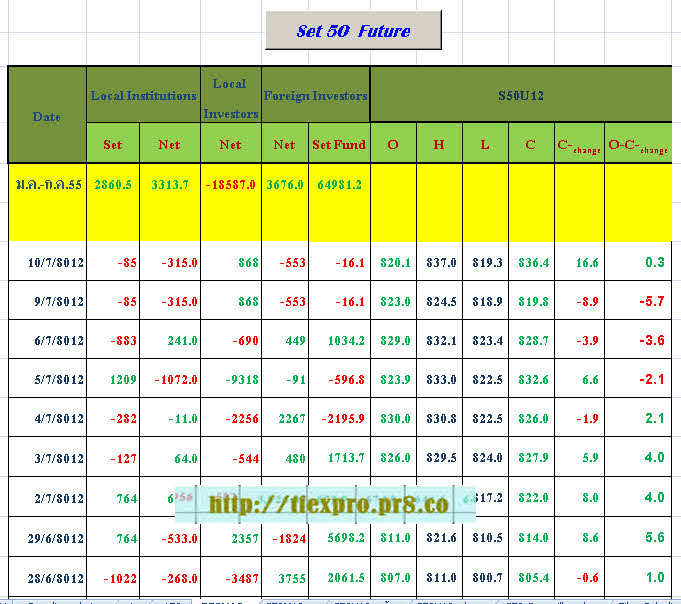Select the Local Institutions header cell
681x604 pixels.
click(143, 96)
